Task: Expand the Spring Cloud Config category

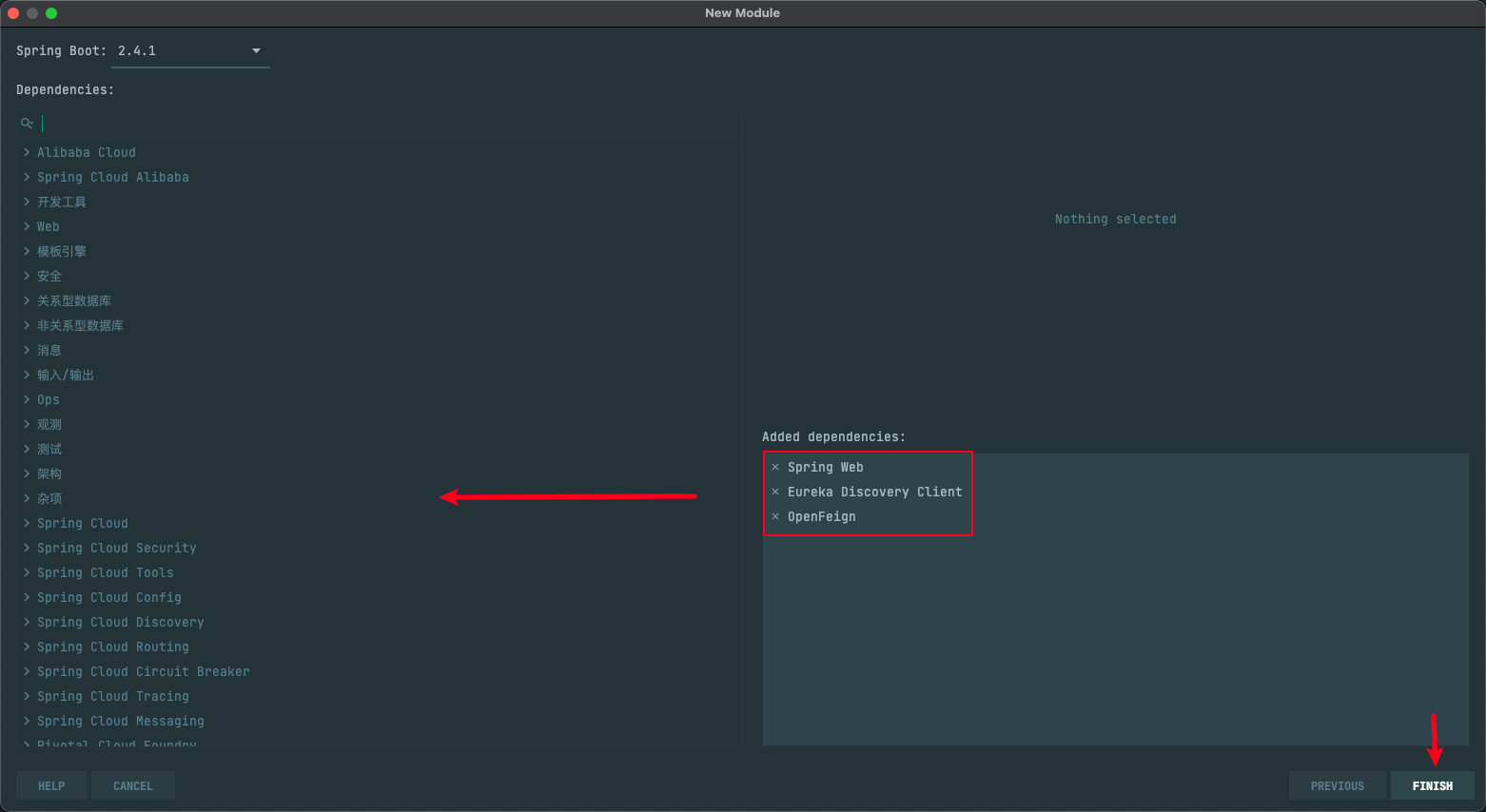Action: point(27,597)
